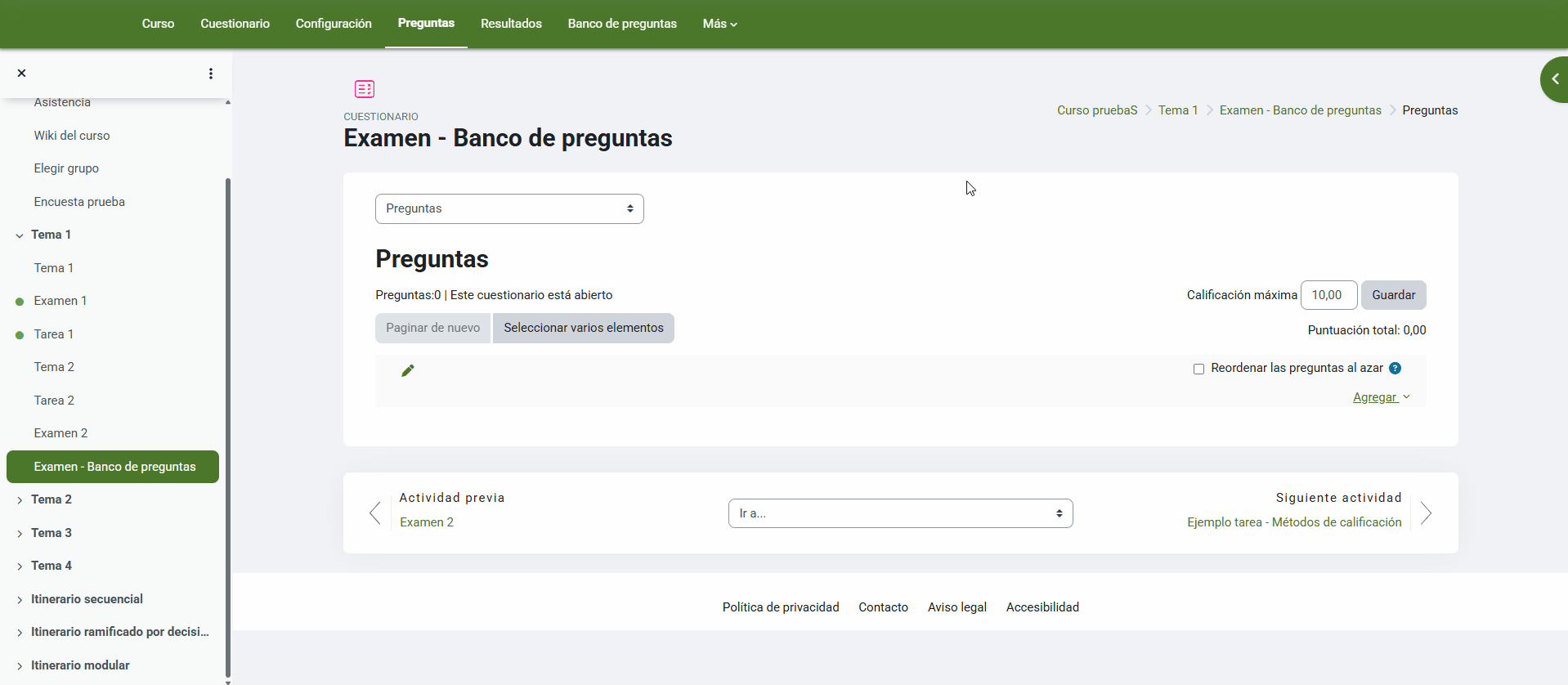Open the 'Ir a...' activity dropdown
Screen dimensions: 1568x685
coord(900,513)
